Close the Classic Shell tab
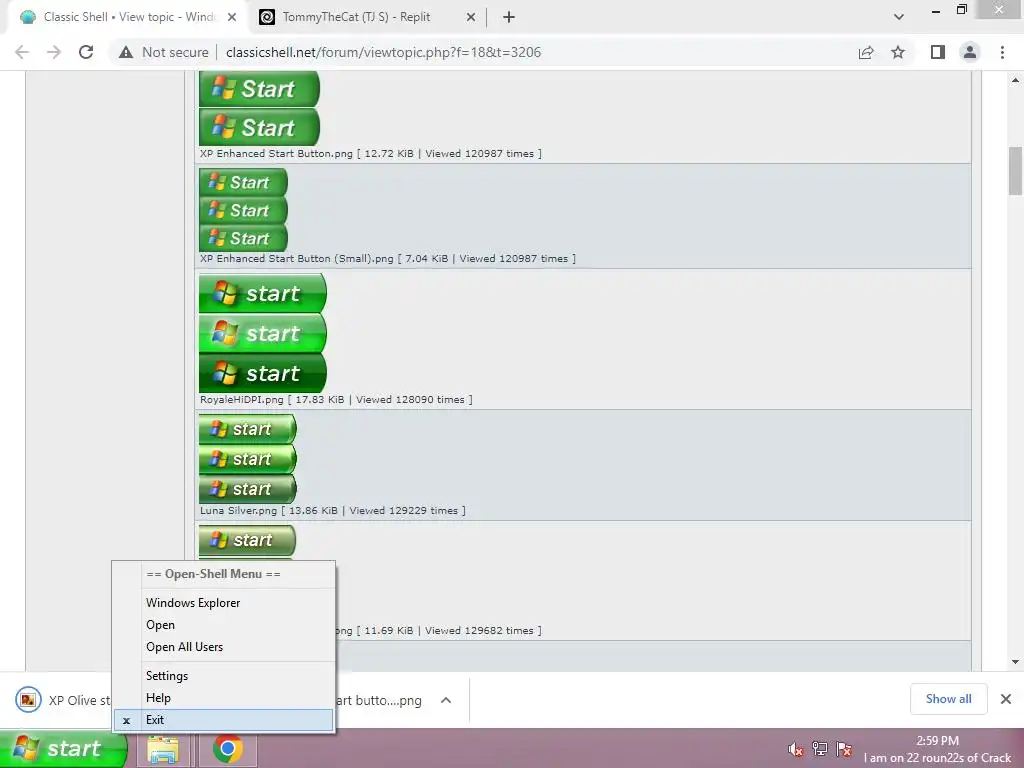Image resolution: width=1024 pixels, height=768 pixels. pos(232,17)
